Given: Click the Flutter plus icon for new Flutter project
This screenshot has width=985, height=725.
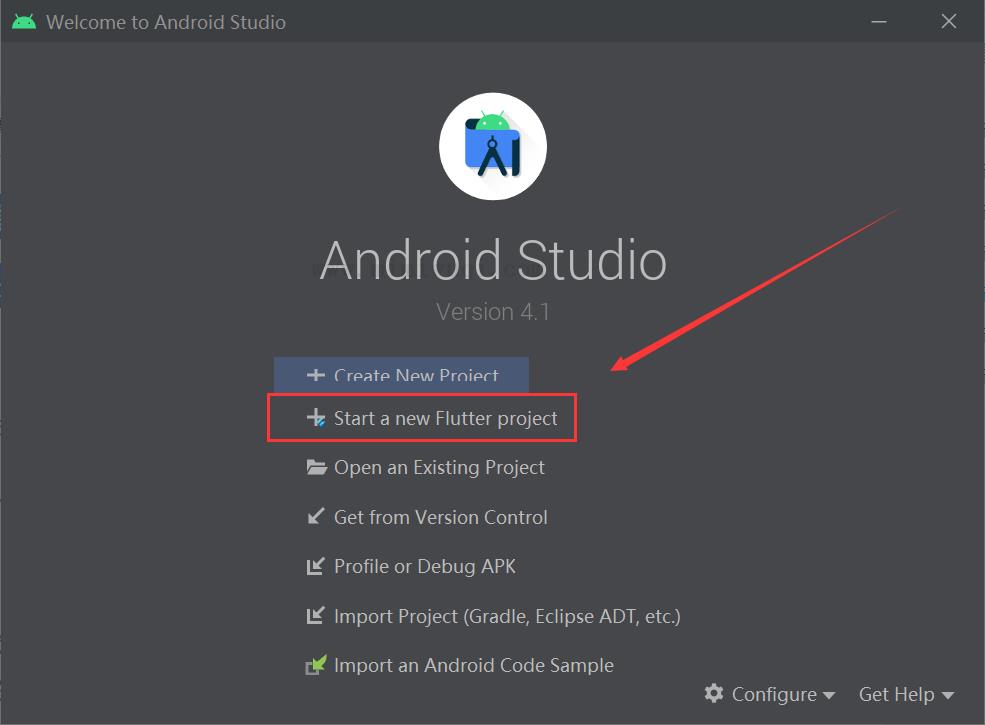Looking at the screenshot, I should [316, 418].
